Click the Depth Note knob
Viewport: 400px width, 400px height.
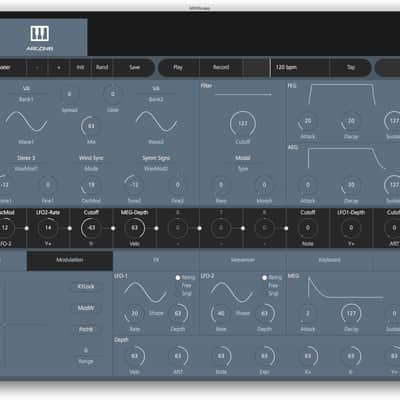pyautogui.click(x=221, y=356)
